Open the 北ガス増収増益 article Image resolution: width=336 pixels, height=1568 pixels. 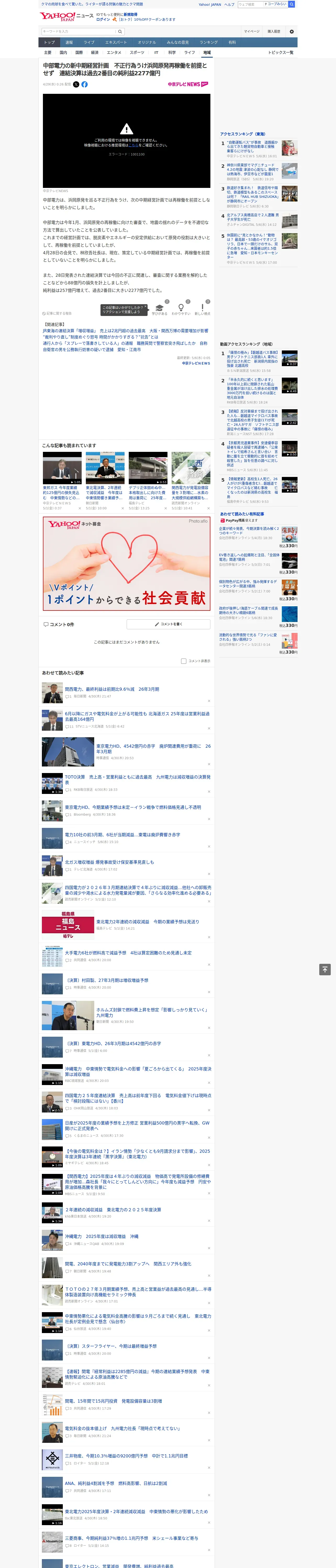109,862
